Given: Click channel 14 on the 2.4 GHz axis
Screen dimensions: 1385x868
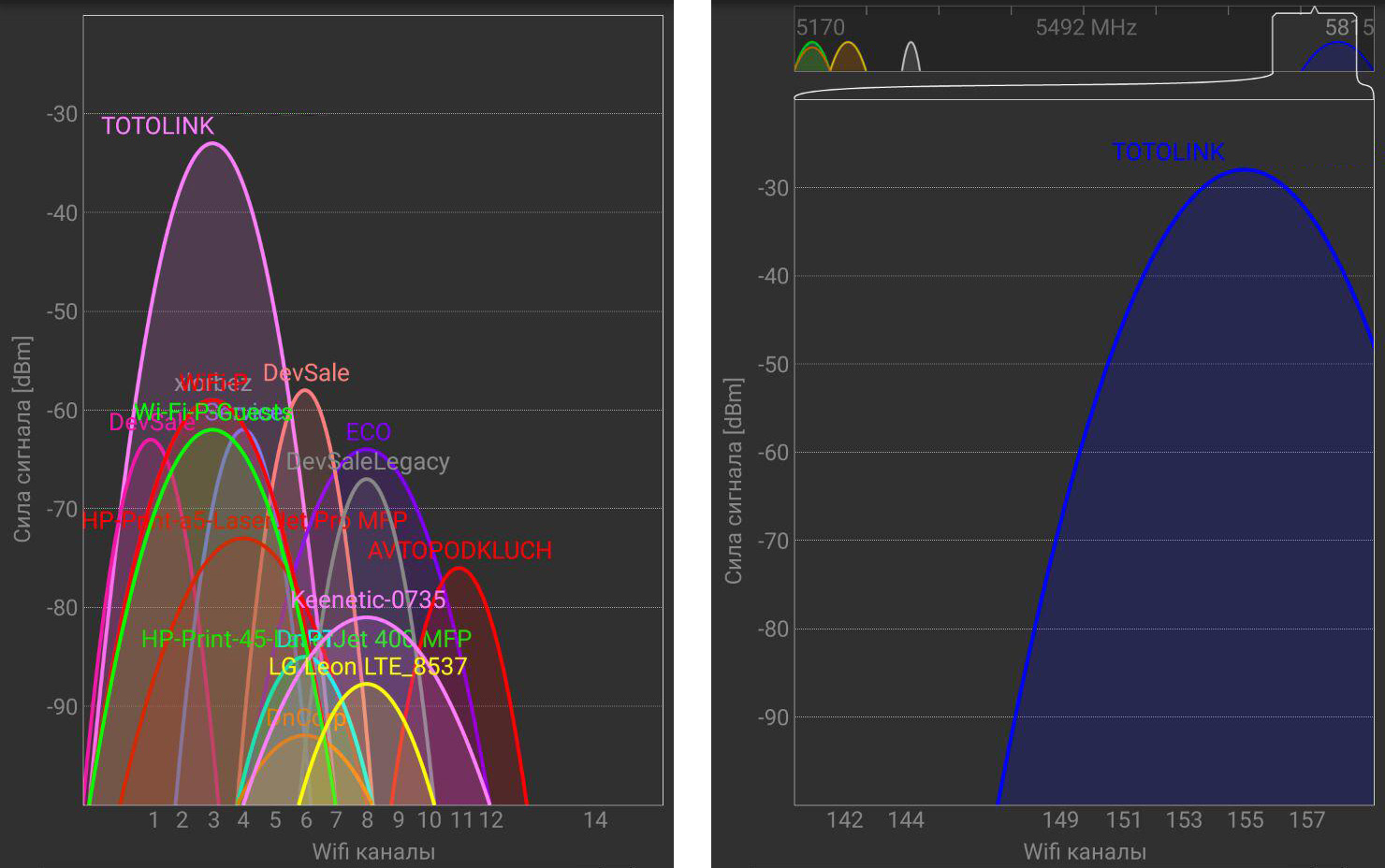Looking at the screenshot, I should pyautogui.click(x=595, y=820).
